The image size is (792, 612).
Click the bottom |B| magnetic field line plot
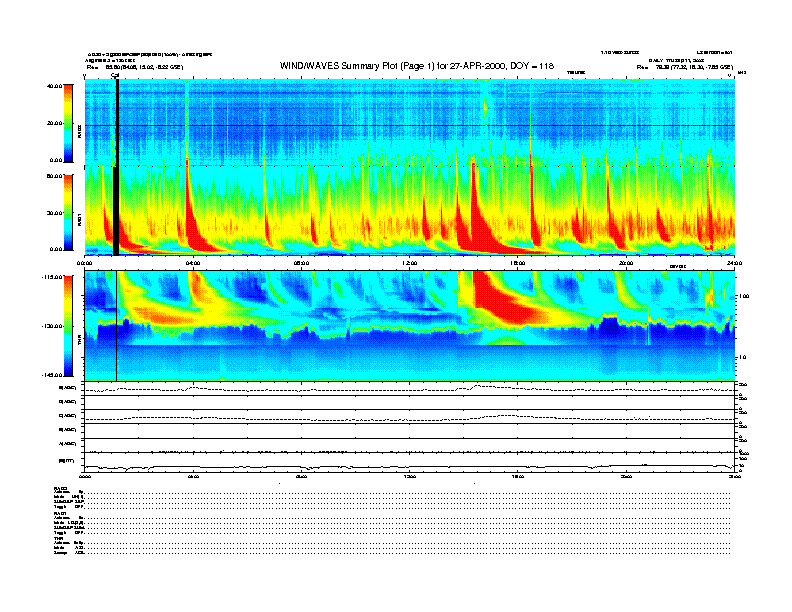click(x=410, y=467)
